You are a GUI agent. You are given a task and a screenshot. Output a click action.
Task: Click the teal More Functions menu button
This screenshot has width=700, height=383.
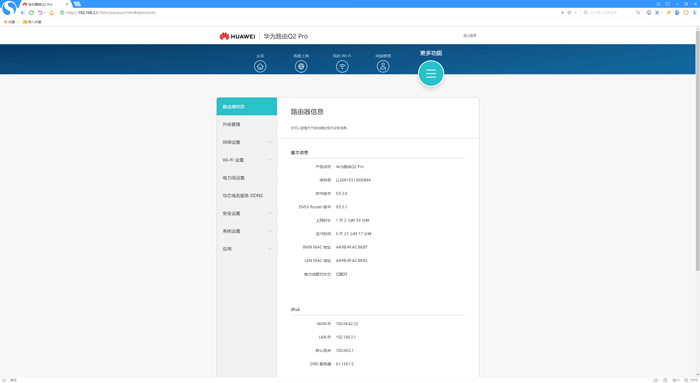tap(431, 74)
